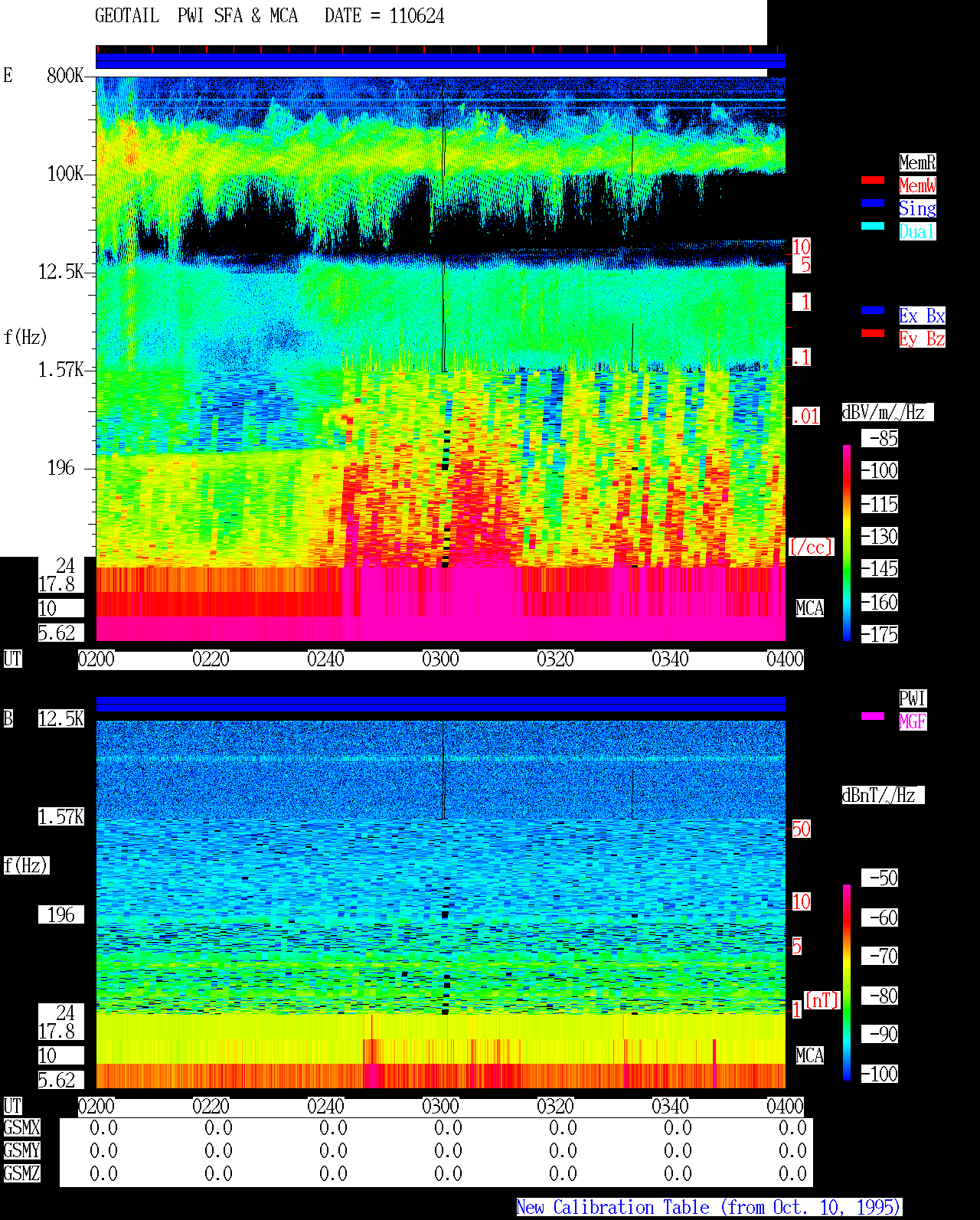Click the dBV/m/√Hz color scale bar

pos(847,543)
